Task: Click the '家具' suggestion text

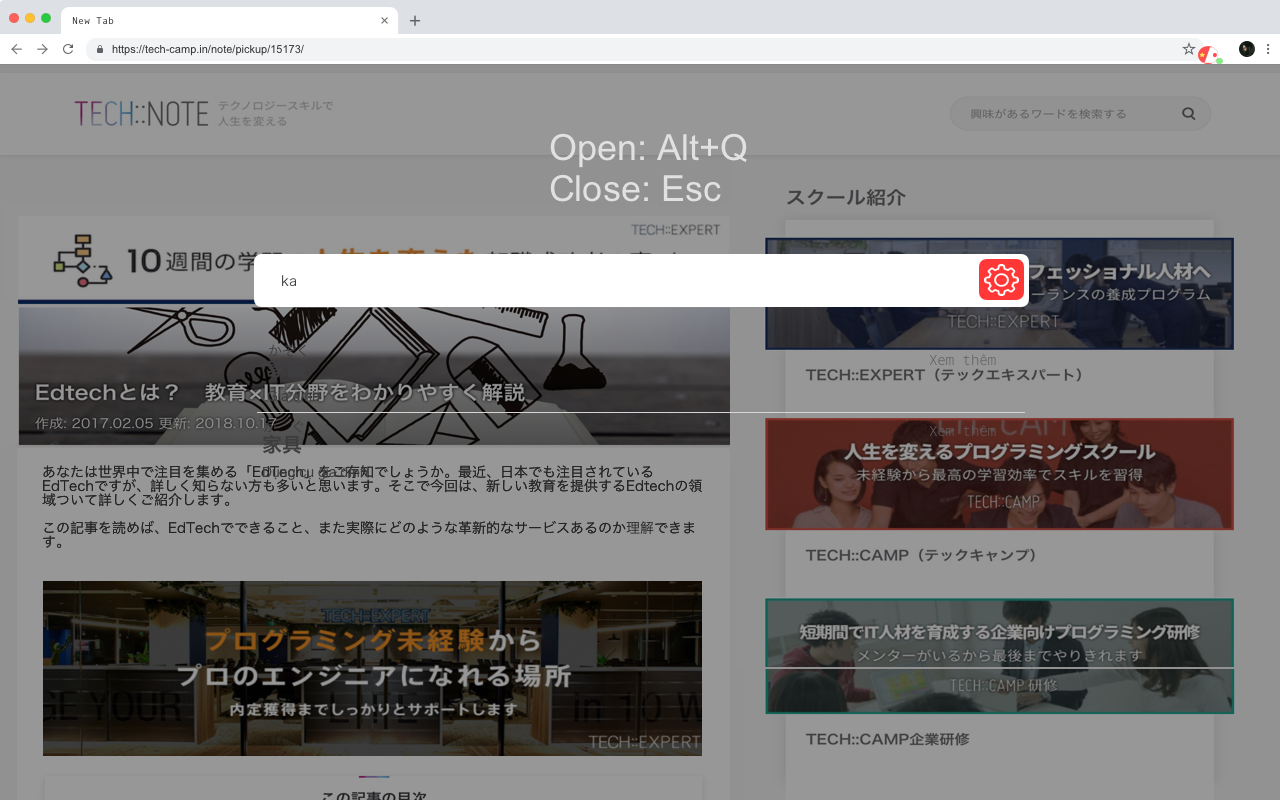Action: (x=282, y=444)
